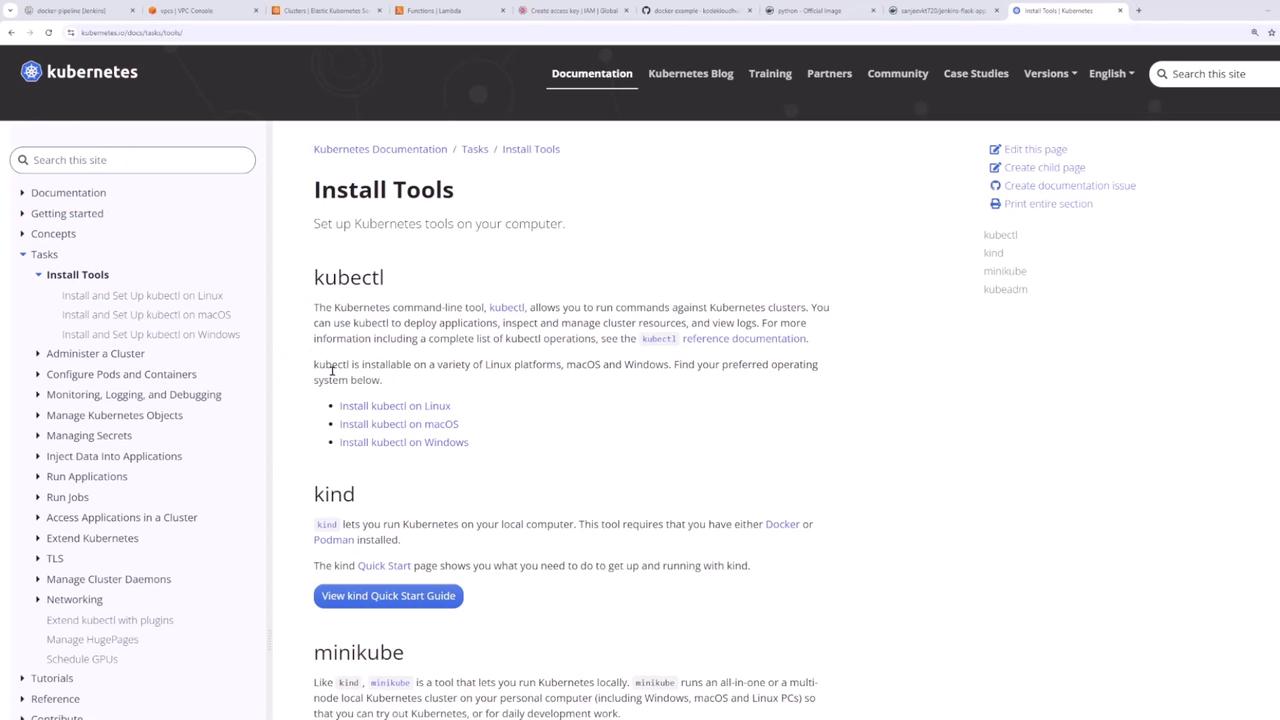Open the Install kubectl on Windows link
The width and height of the screenshot is (1280, 720).
pyautogui.click(x=404, y=442)
